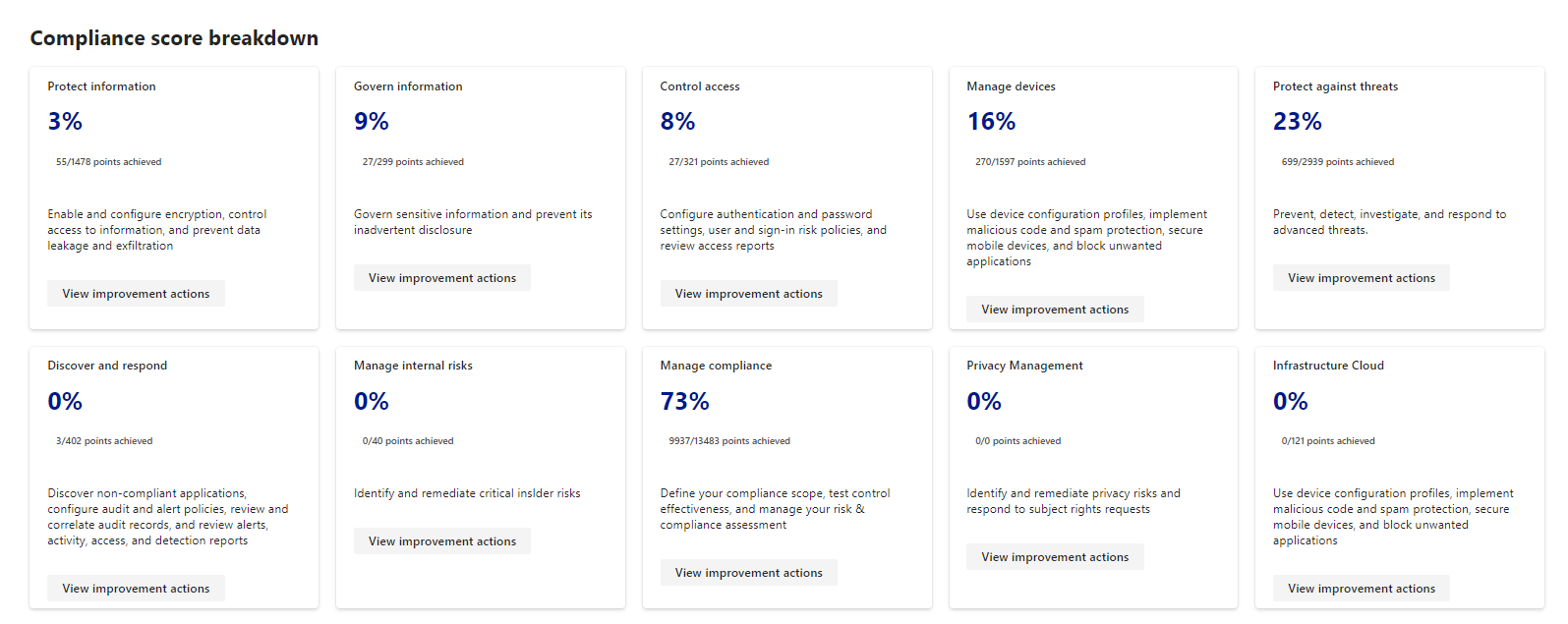Click the 23% Protect against threats score
Viewport: 1568px width, 624px height.
[x=1297, y=122]
